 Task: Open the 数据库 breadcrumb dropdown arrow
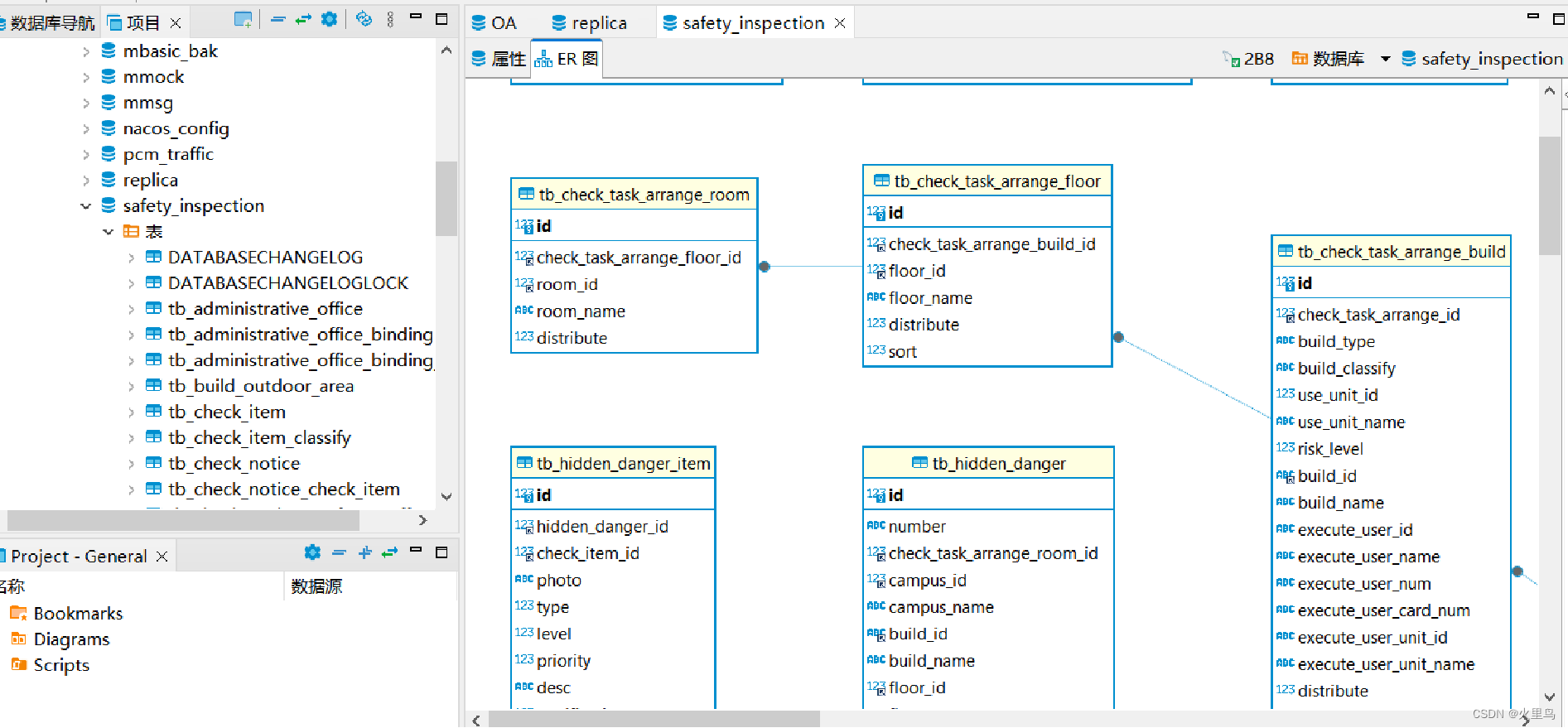[x=1385, y=59]
